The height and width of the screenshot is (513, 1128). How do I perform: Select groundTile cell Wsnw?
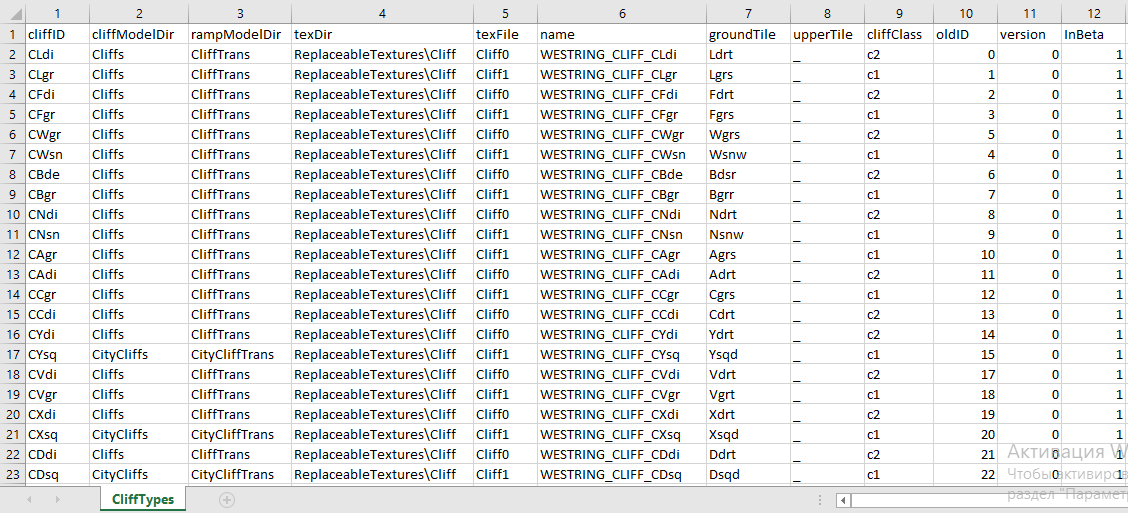(748, 154)
